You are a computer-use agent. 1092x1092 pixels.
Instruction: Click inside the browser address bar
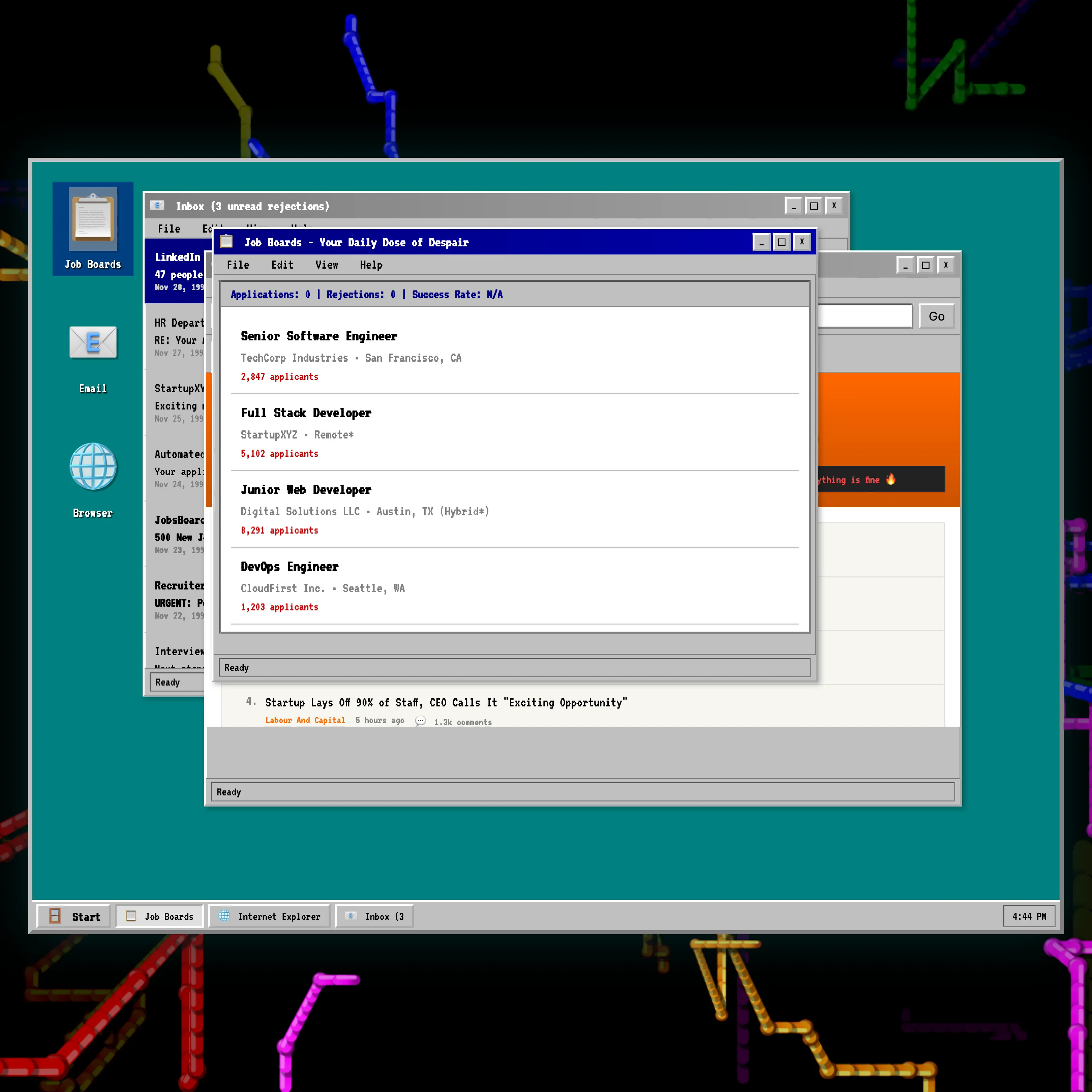tap(865, 316)
